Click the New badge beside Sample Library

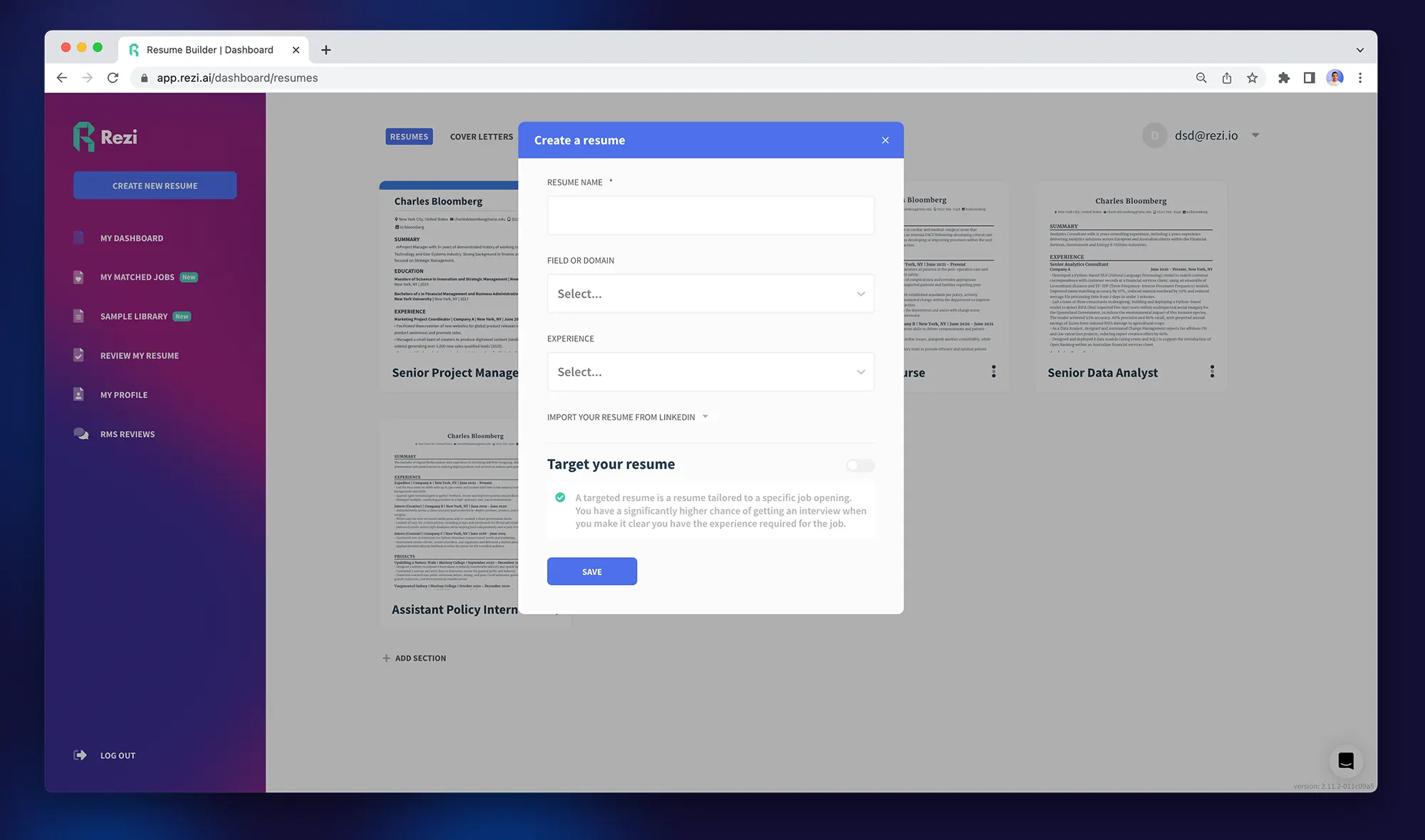coord(182,316)
